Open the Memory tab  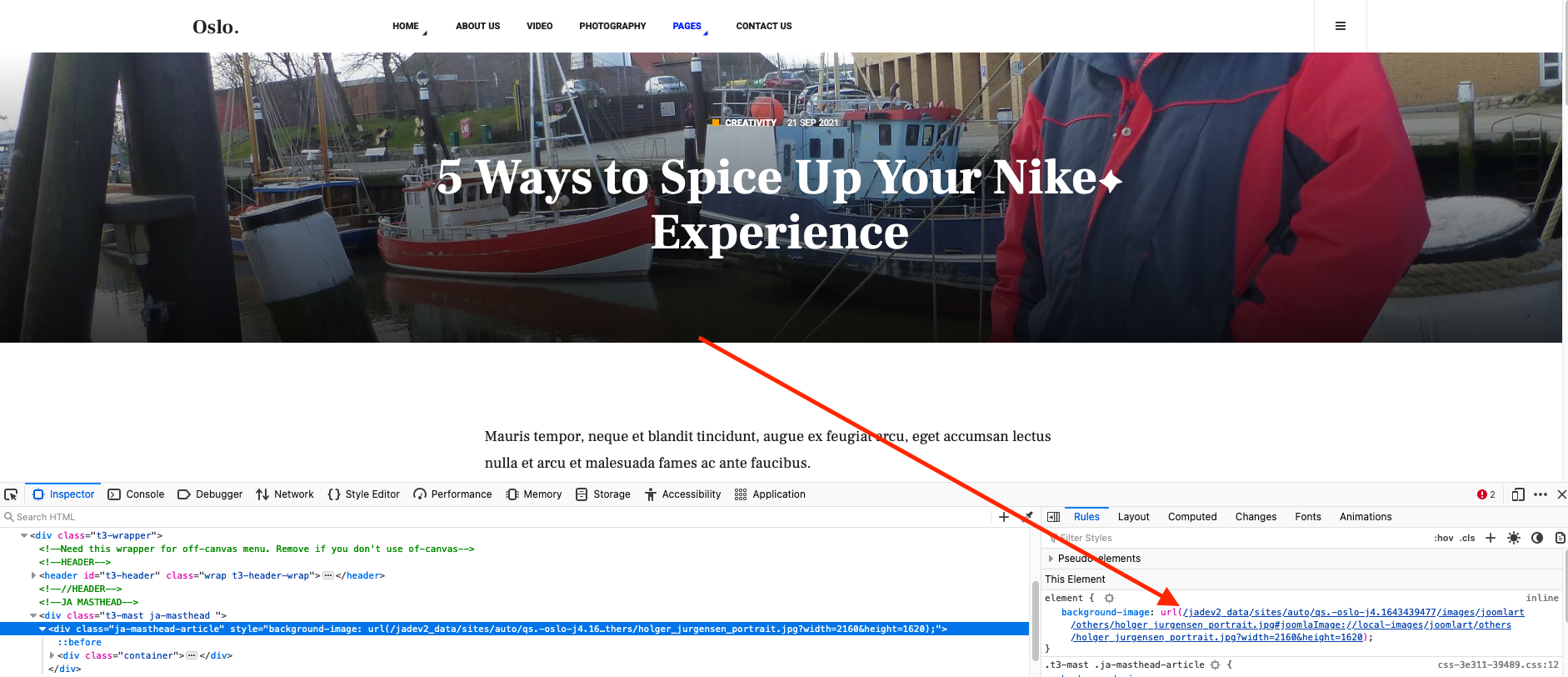pyautogui.click(x=534, y=494)
